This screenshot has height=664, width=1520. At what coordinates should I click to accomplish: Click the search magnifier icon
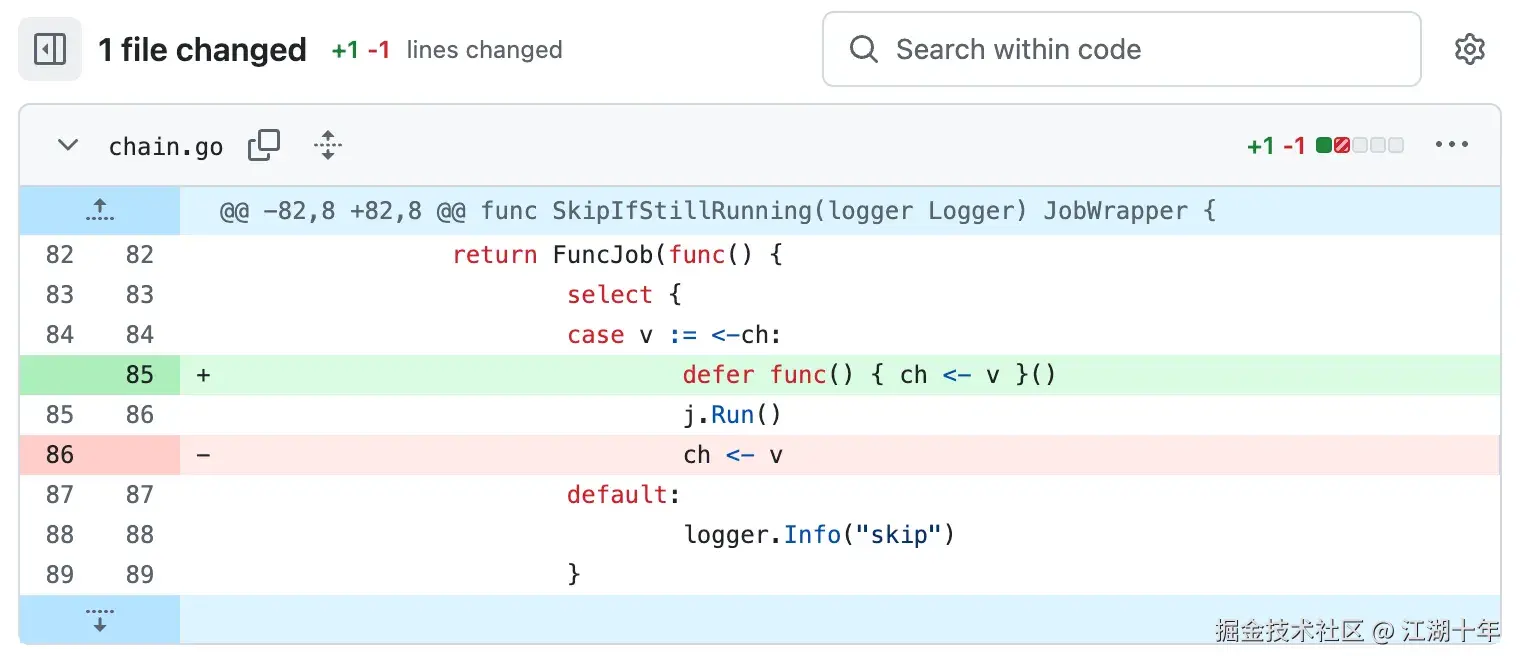tap(863, 49)
